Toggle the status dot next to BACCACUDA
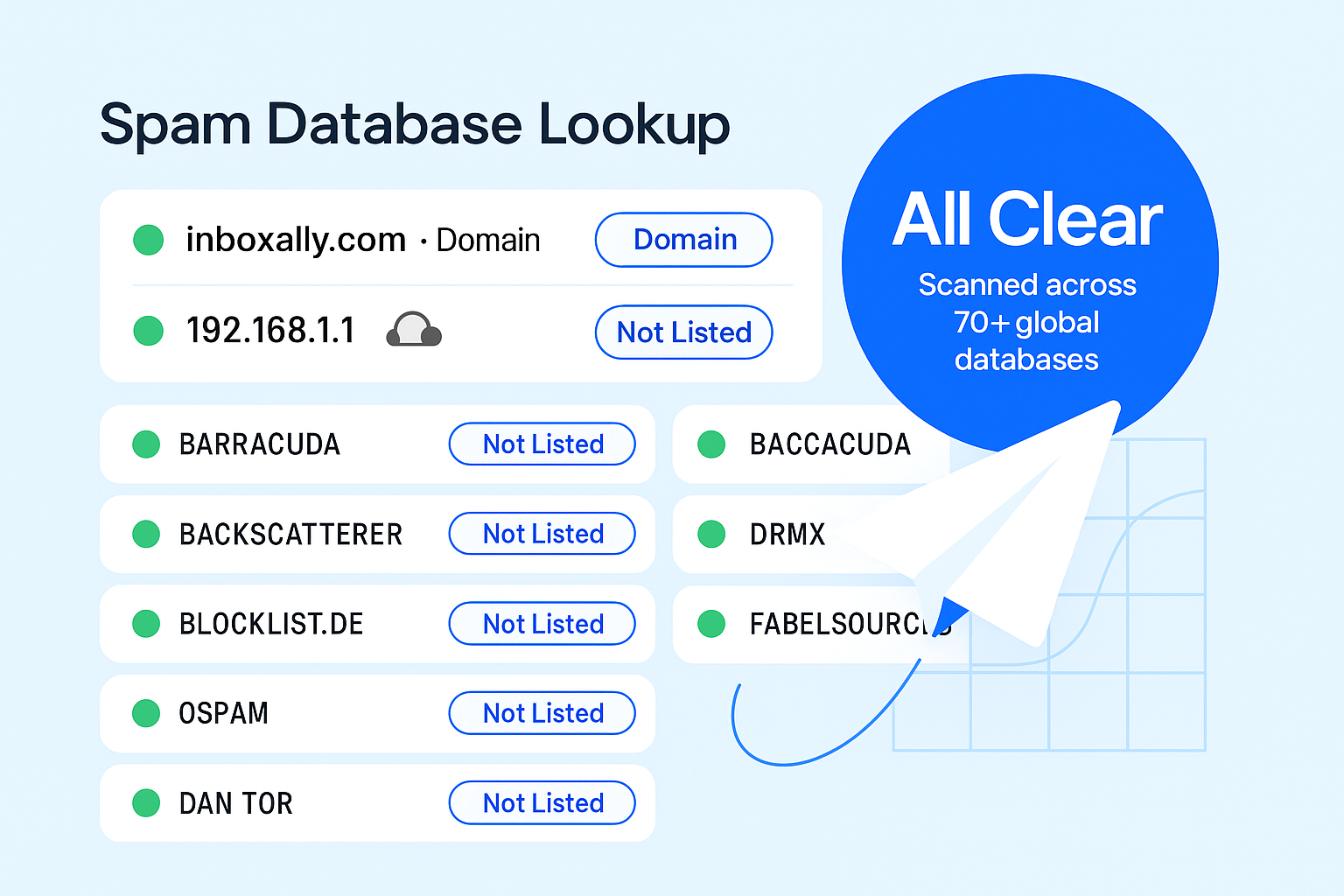 (x=710, y=444)
